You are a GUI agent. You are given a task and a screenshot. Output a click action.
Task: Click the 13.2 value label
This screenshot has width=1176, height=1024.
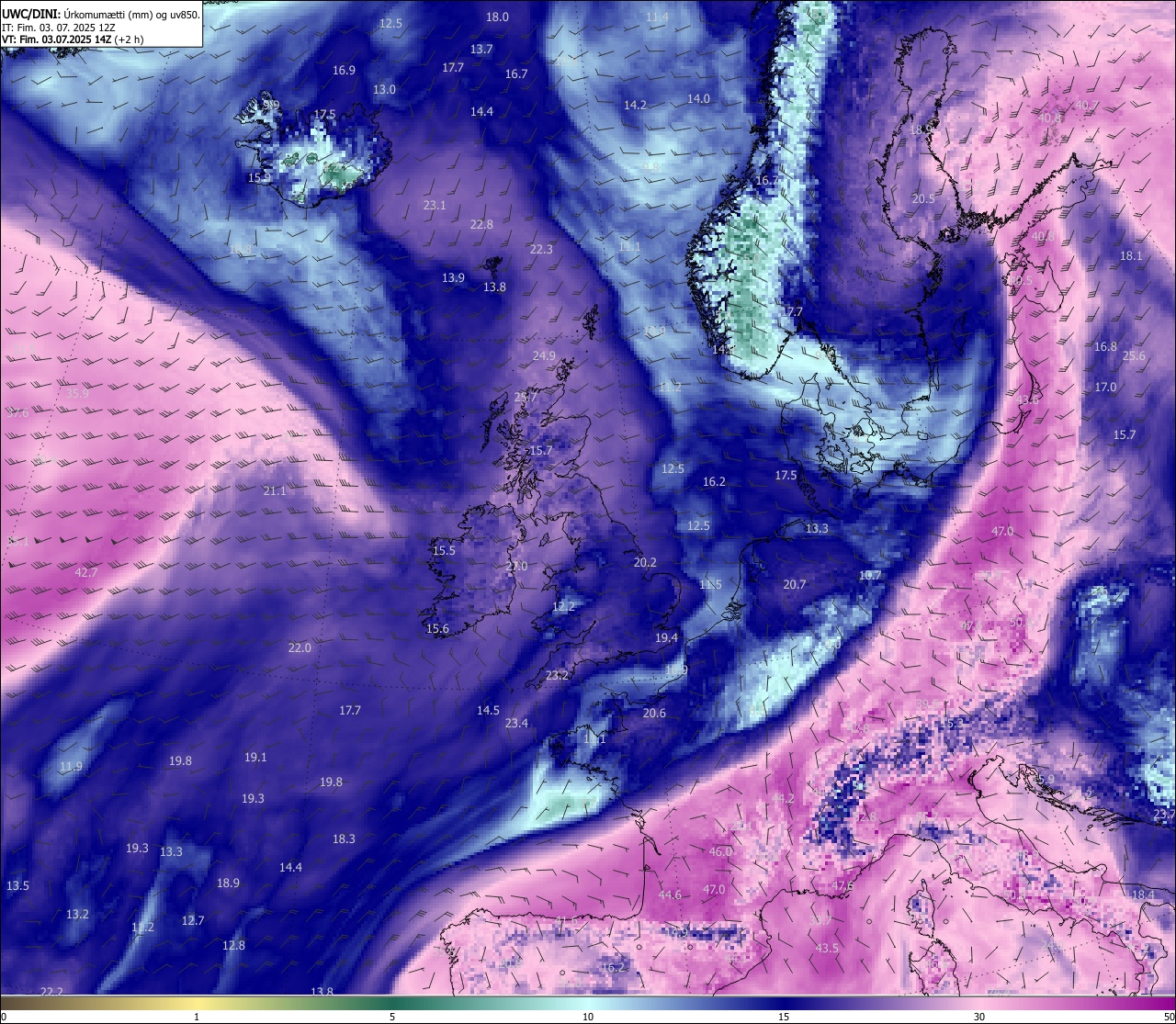coord(77,914)
